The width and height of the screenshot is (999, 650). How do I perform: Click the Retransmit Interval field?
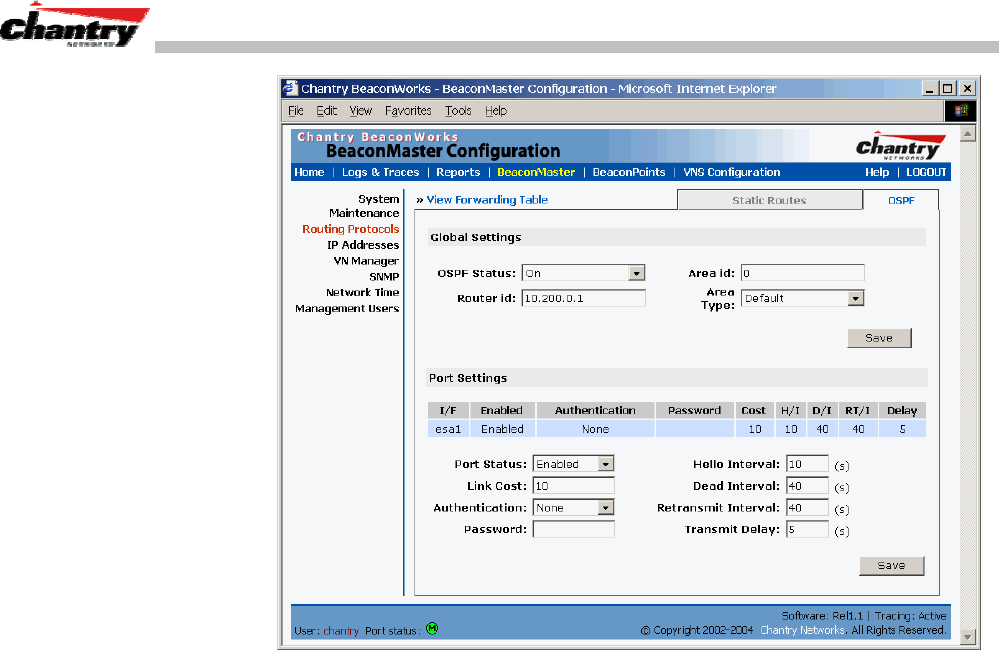[x=807, y=507]
